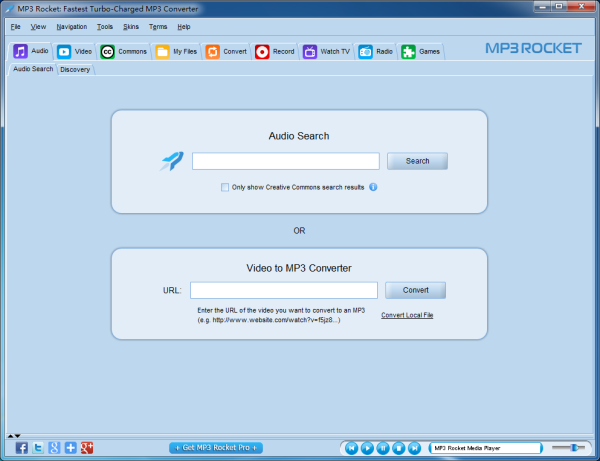Stop playback in media player

click(398, 448)
